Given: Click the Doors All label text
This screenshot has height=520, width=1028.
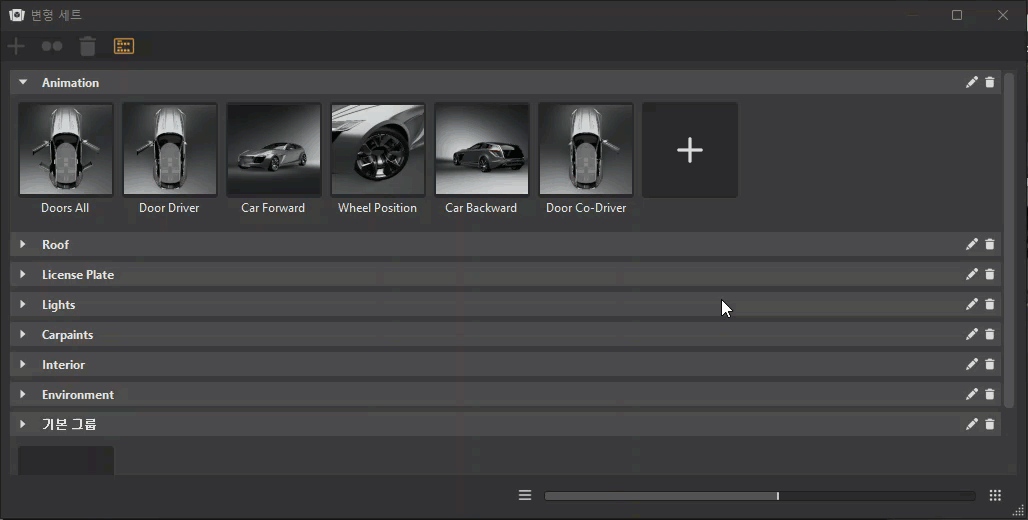Looking at the screenshot, I should (65, 208).
